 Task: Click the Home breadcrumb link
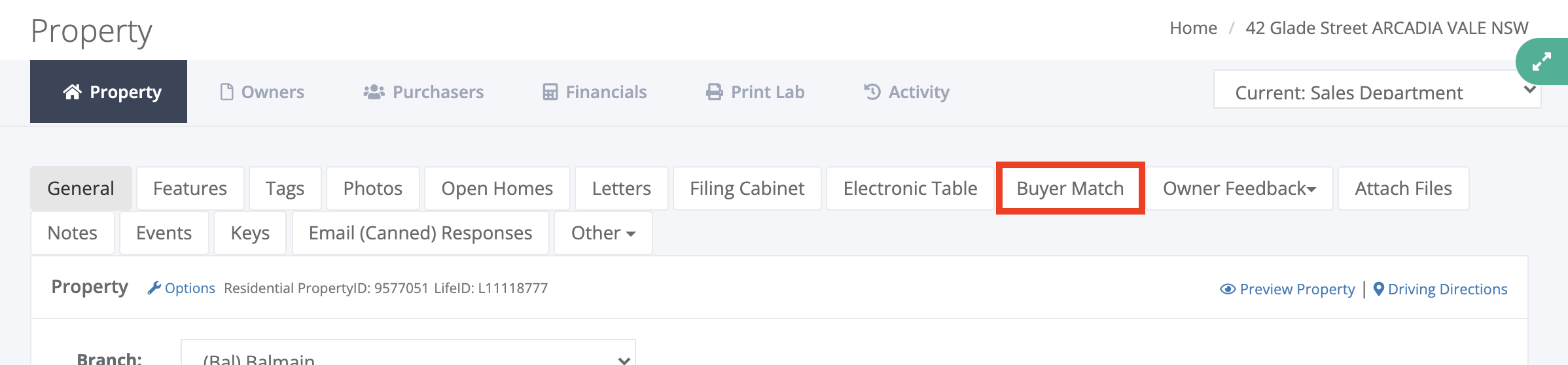click(x=1193, y=28)
